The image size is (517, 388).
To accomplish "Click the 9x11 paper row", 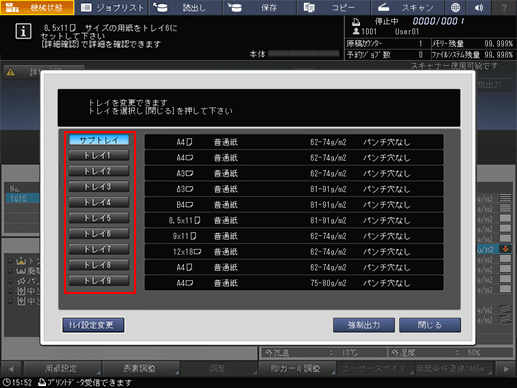I will 294,236.
